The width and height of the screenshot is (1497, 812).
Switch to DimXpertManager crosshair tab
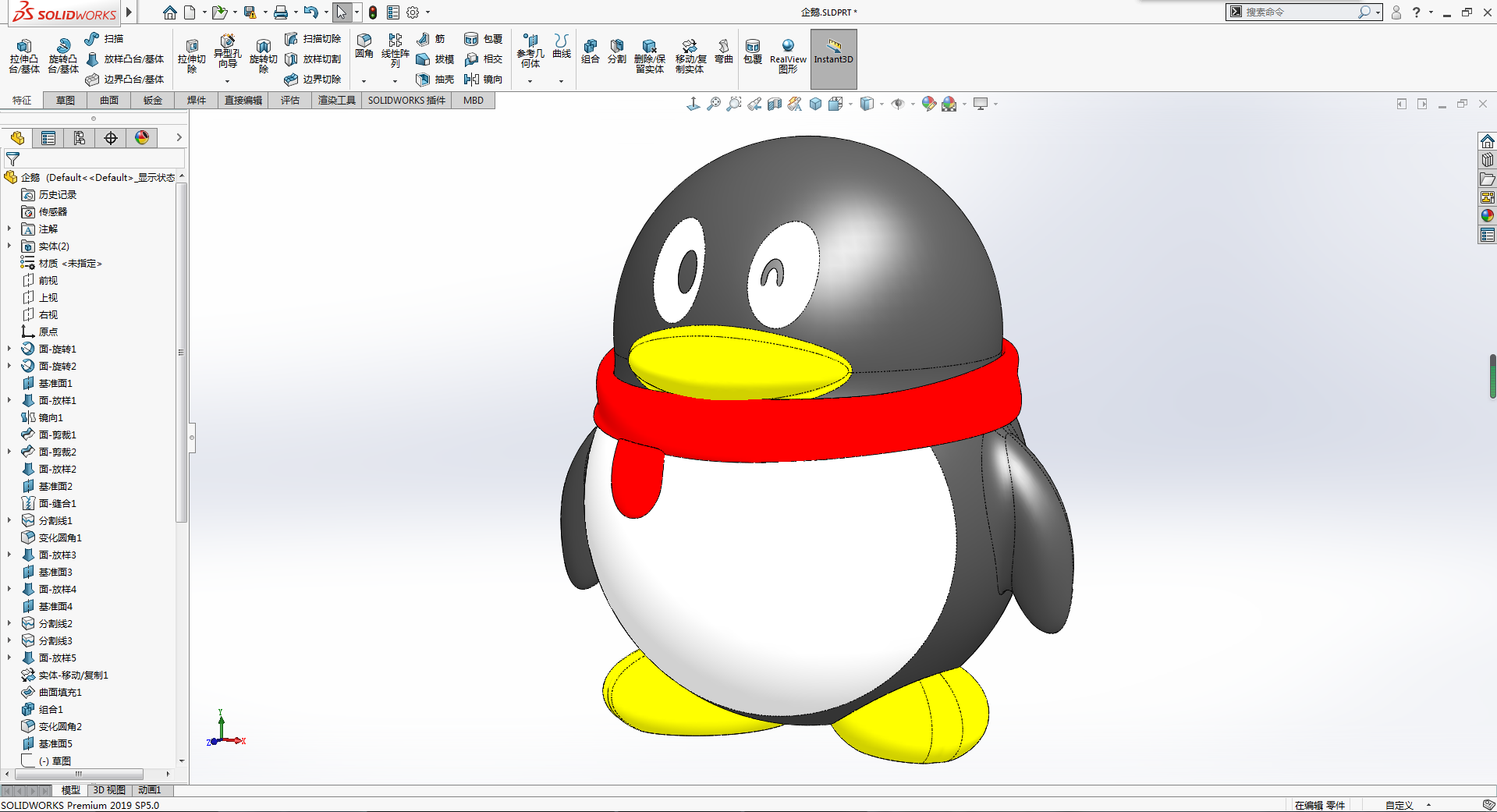[111, 138]
